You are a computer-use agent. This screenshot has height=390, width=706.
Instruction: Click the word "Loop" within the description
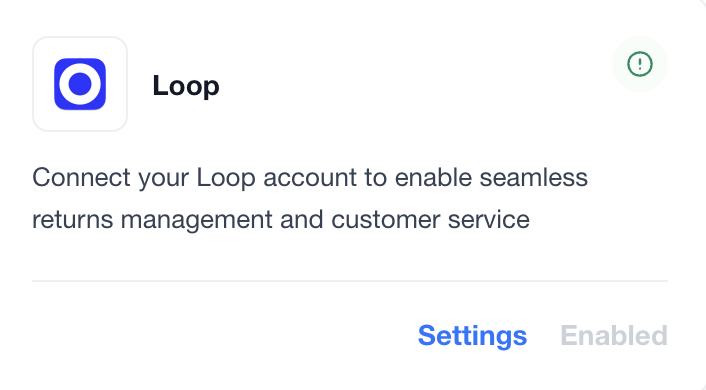pyautogui.click(x=226, y=178)
